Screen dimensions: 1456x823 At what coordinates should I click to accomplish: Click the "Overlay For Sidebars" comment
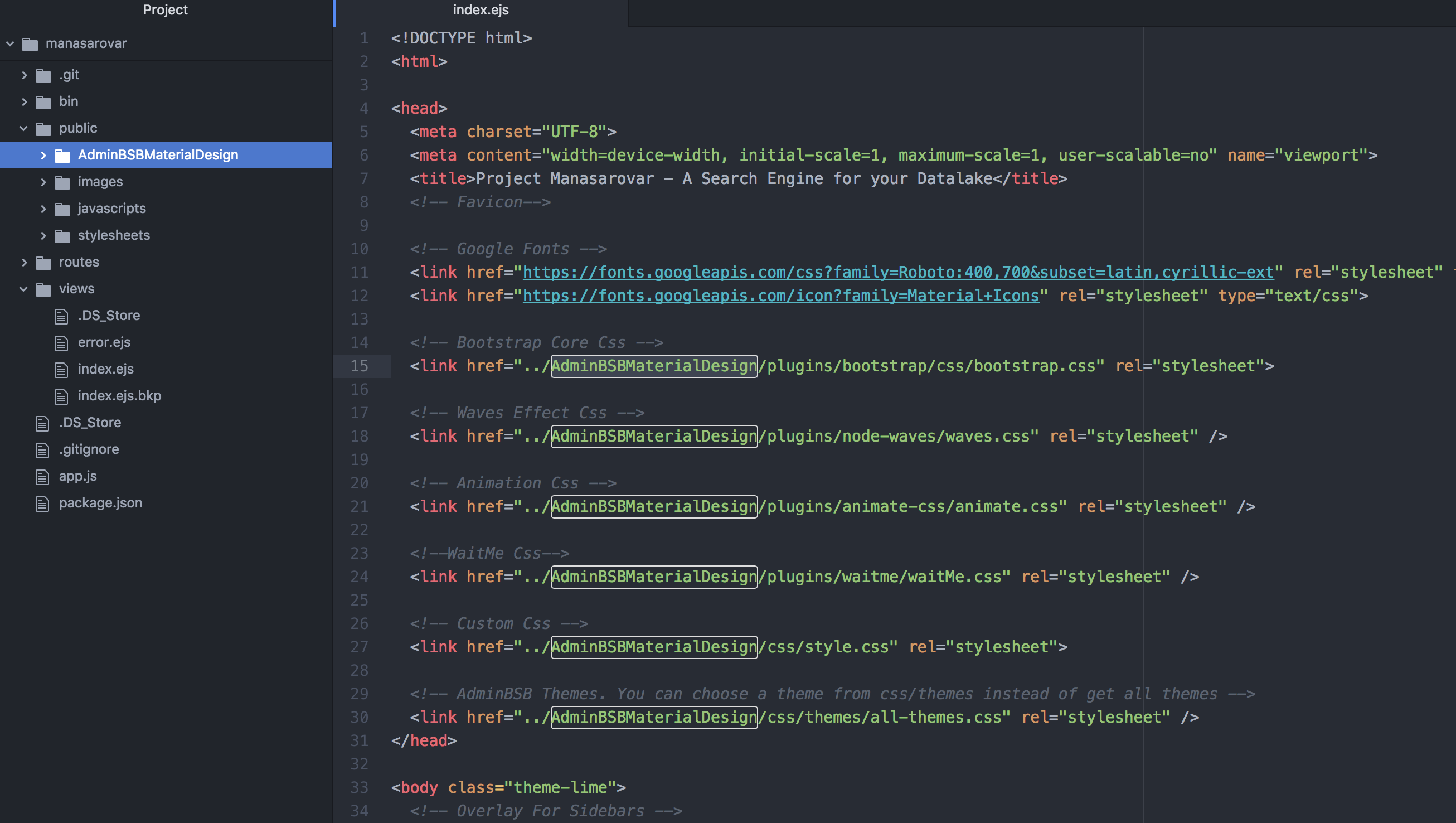tap(546, 811)
